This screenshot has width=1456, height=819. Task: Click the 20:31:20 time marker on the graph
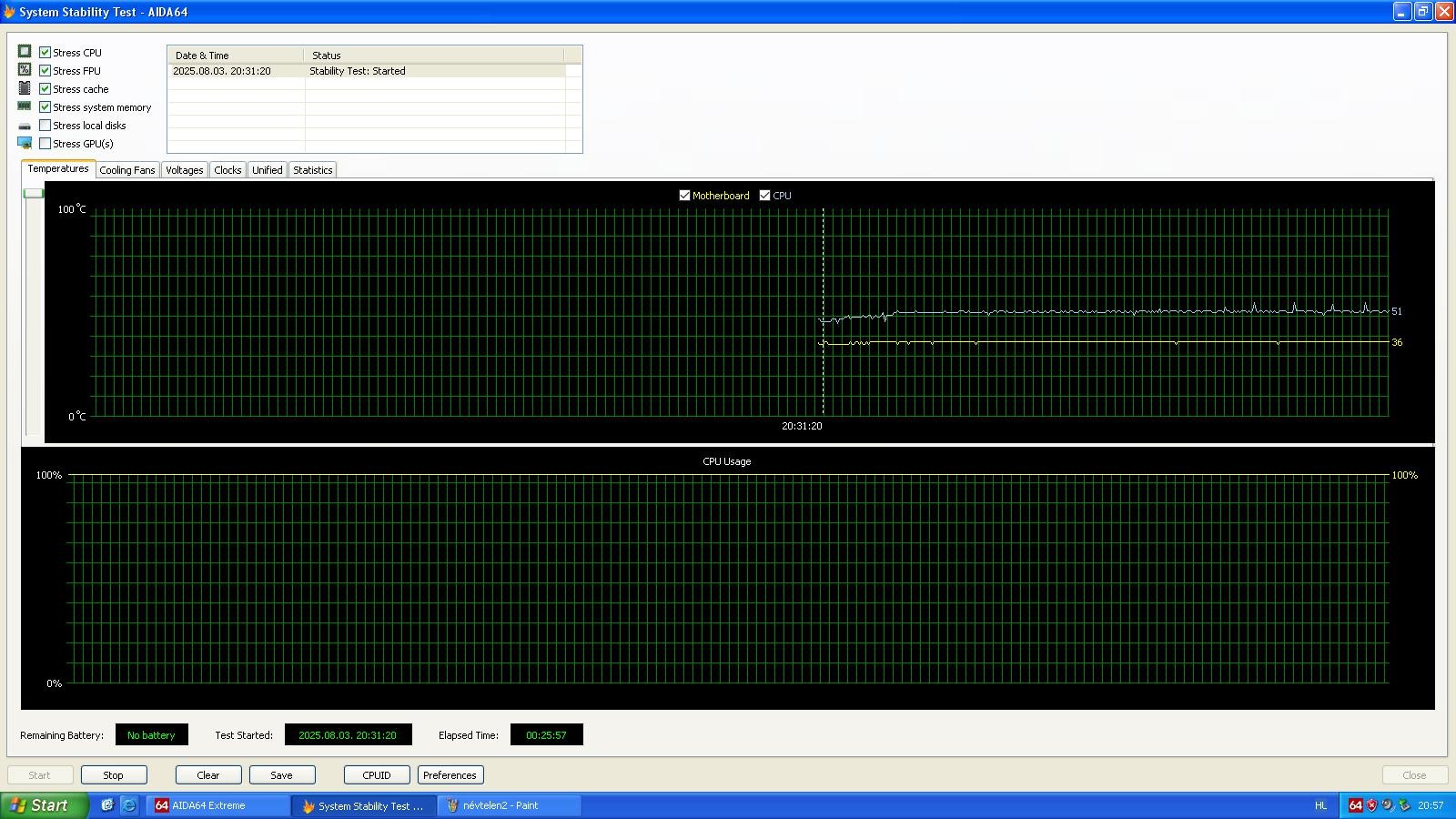point(802,426)
